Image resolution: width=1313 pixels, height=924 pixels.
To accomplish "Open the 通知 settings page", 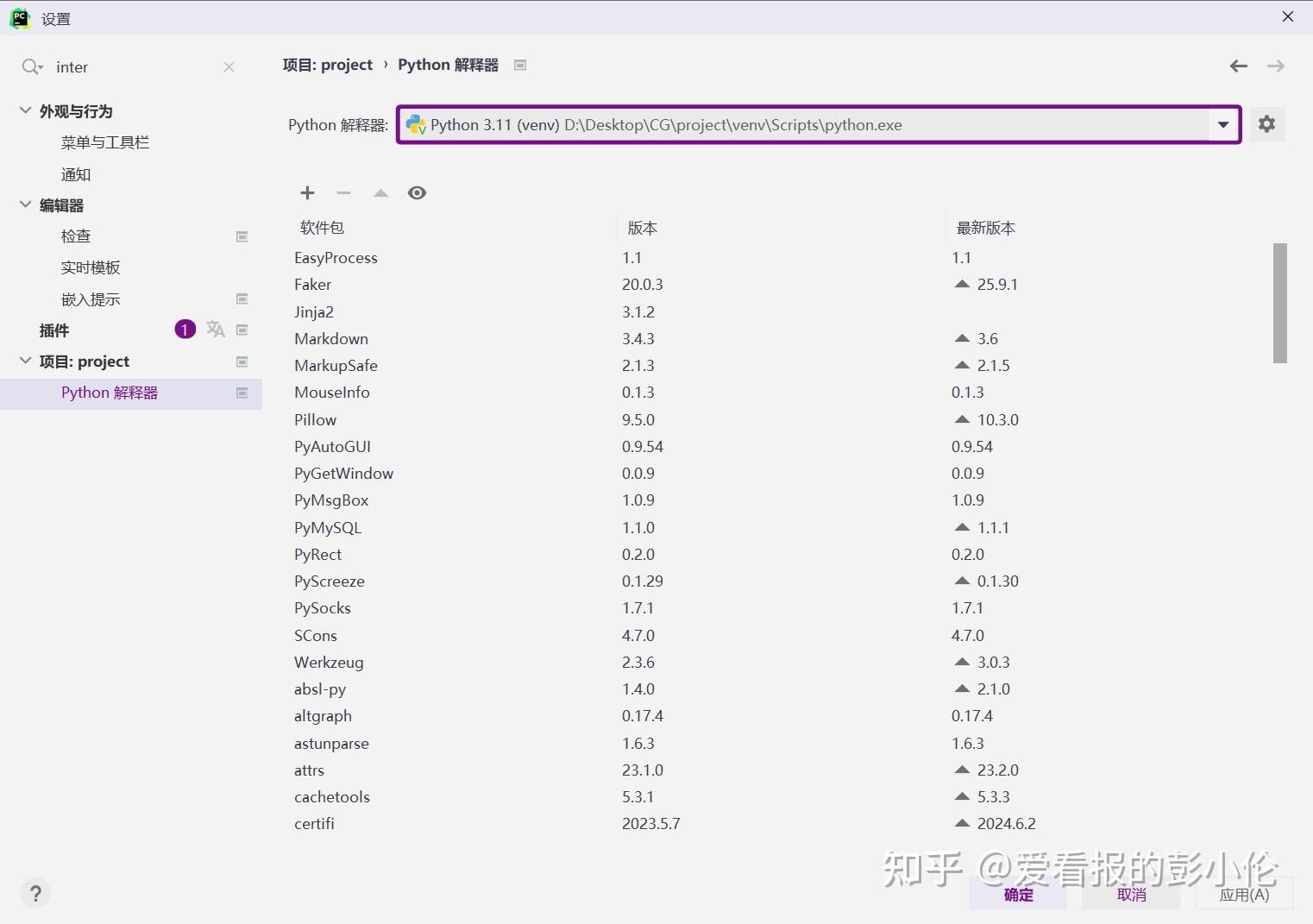I will click(76, 174).
